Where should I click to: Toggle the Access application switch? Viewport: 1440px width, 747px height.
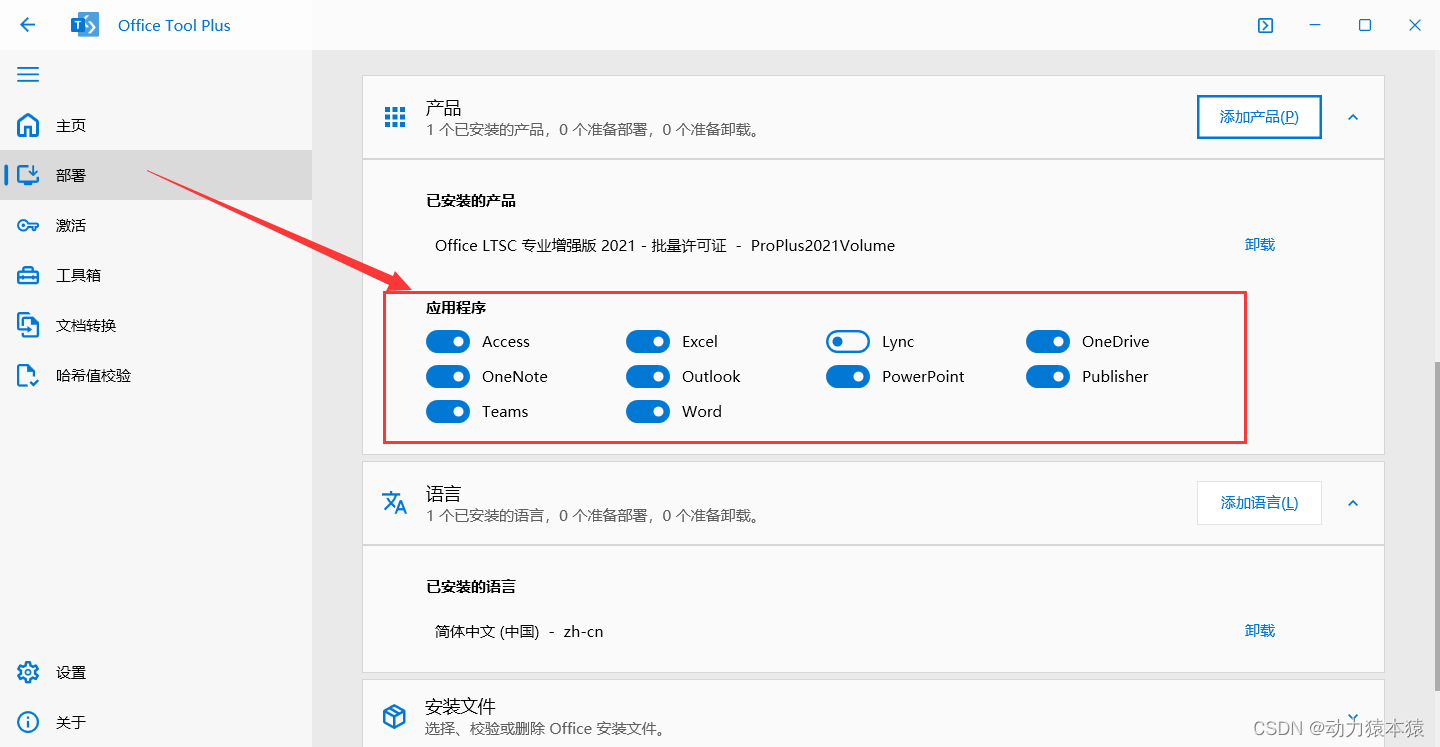pyautogui.click(x=448, y=342)
